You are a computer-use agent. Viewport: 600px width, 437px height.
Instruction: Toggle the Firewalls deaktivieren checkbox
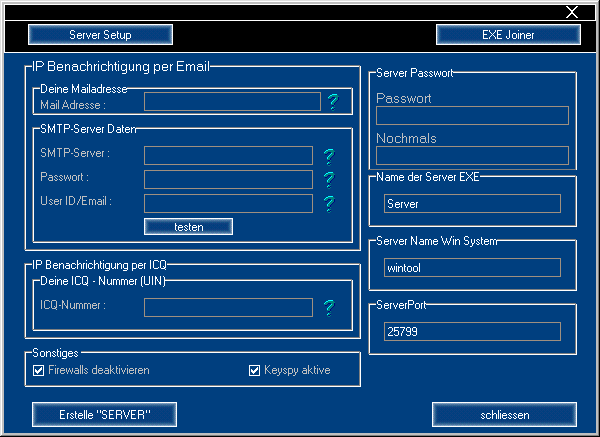tap(39, 371)
